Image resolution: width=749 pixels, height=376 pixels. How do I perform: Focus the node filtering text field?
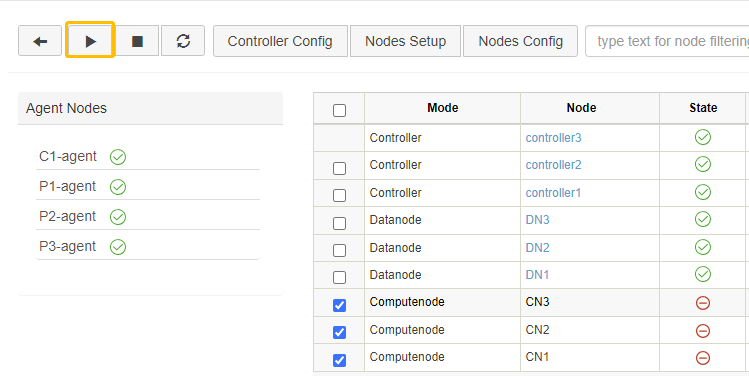pos(667,41)
